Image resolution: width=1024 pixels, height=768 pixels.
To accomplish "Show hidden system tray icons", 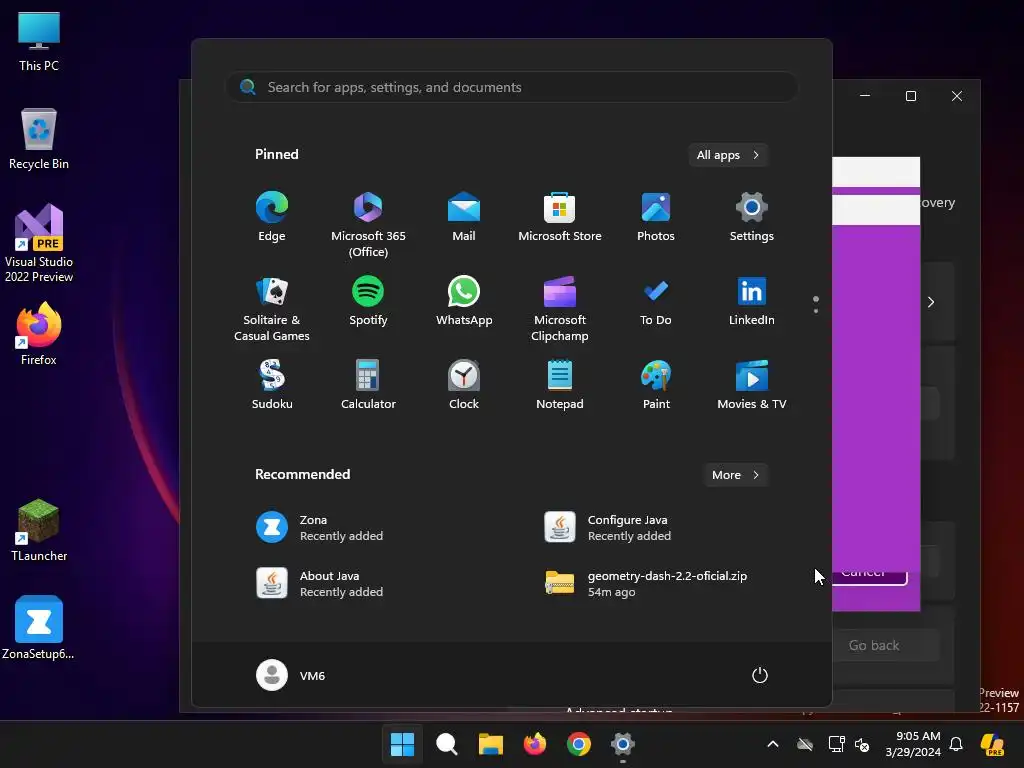I will coord(773,744).
